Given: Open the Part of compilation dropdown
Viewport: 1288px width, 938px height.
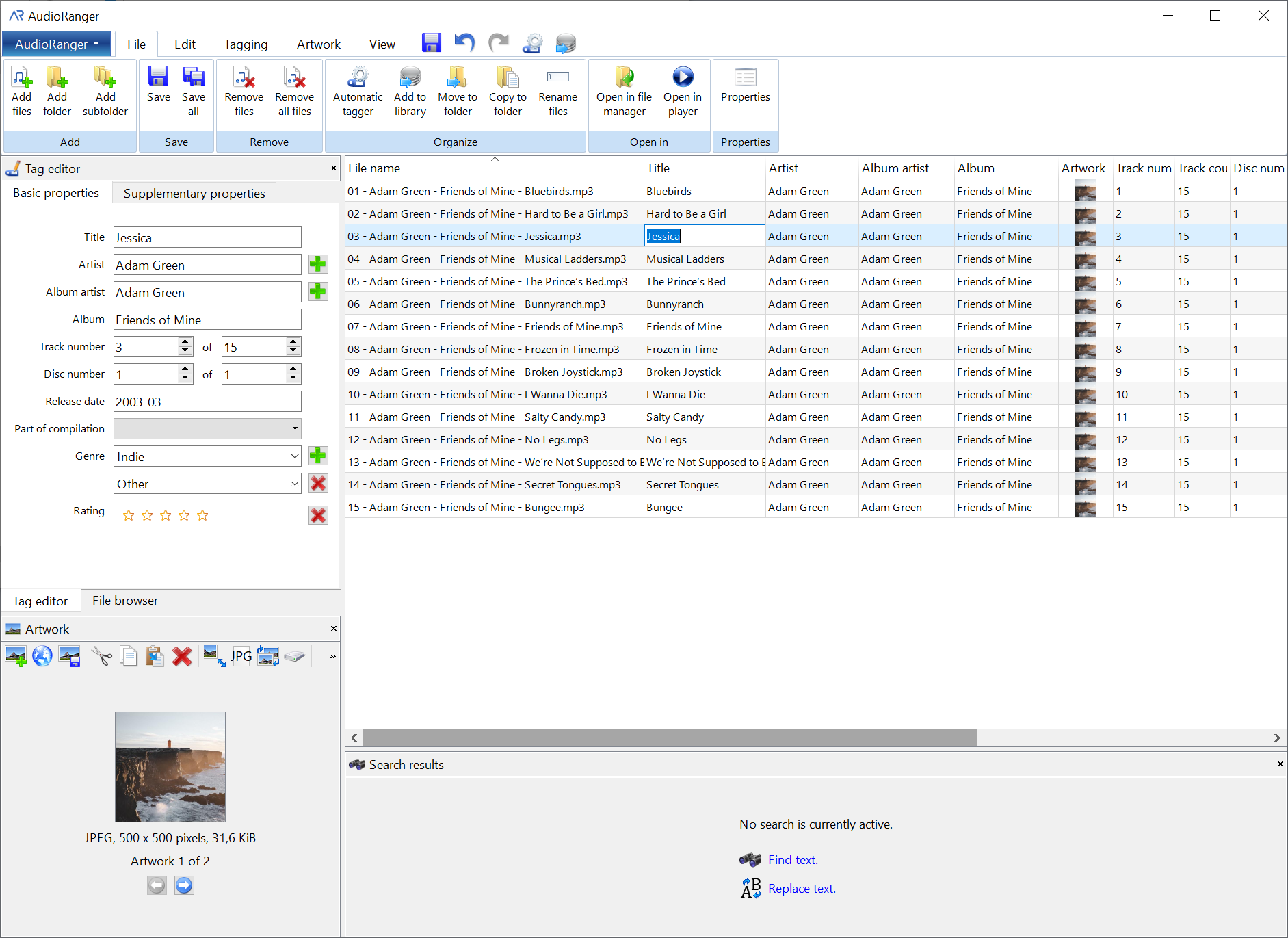Looking at the screenshot, I should click(x=294, y=429).
